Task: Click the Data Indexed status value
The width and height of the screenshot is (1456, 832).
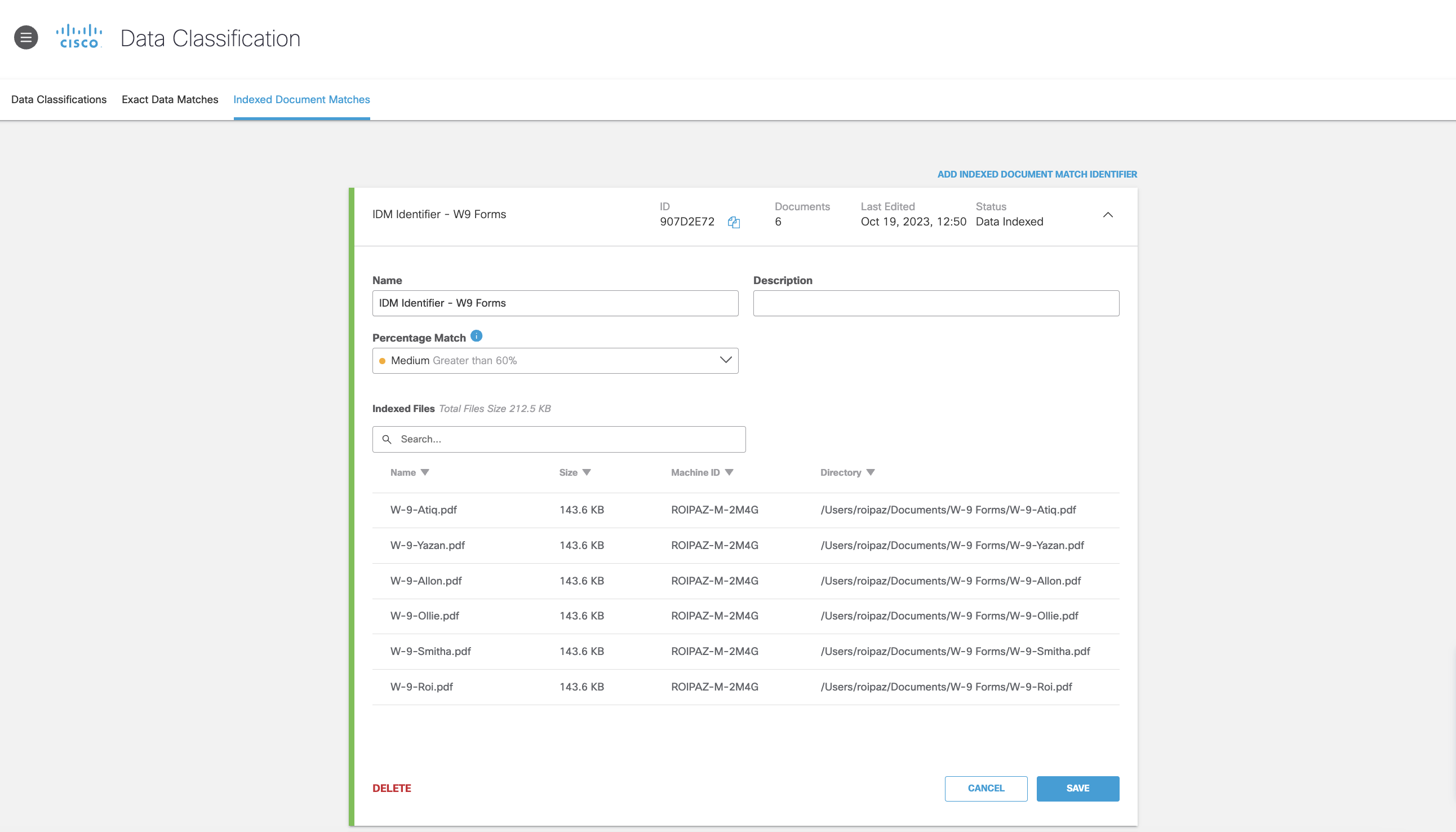Action: pos(1009,222)
